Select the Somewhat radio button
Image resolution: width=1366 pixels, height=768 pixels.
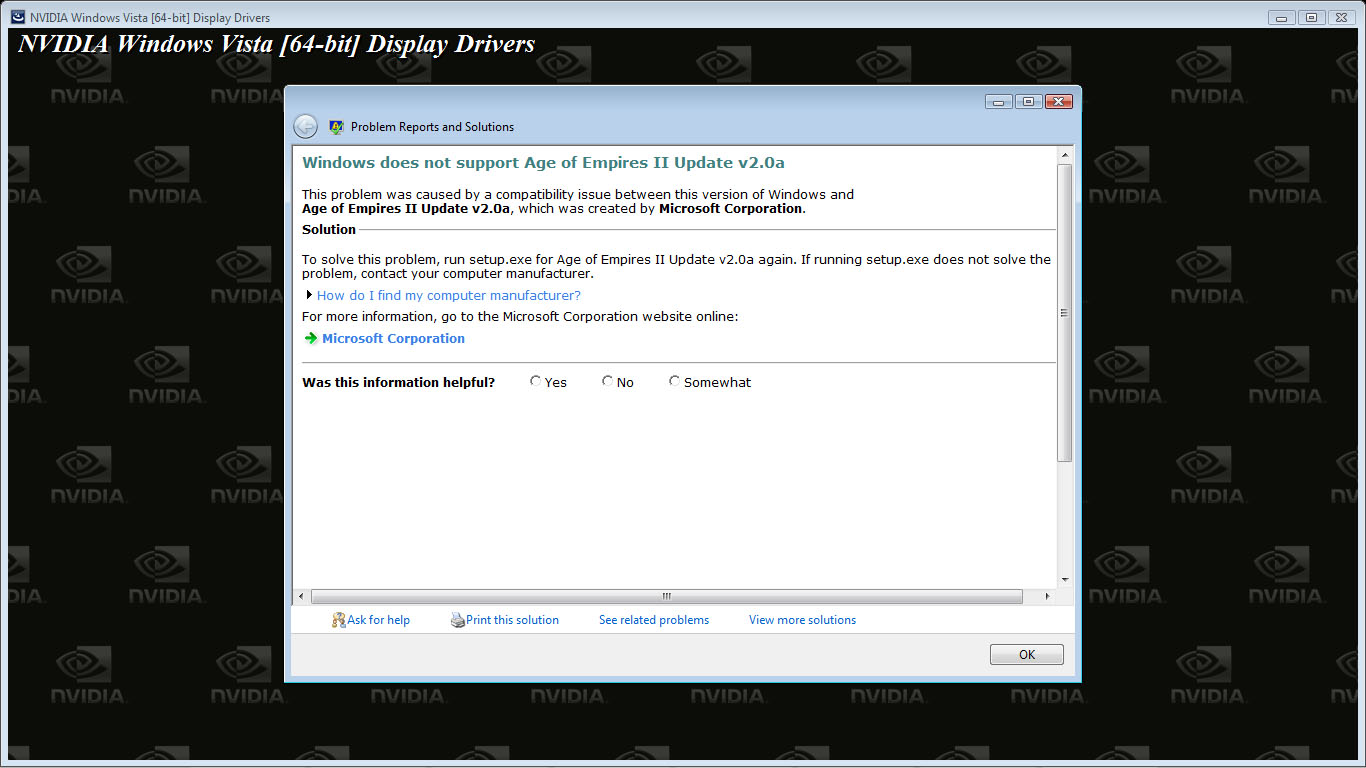click(x=674, y=381)
